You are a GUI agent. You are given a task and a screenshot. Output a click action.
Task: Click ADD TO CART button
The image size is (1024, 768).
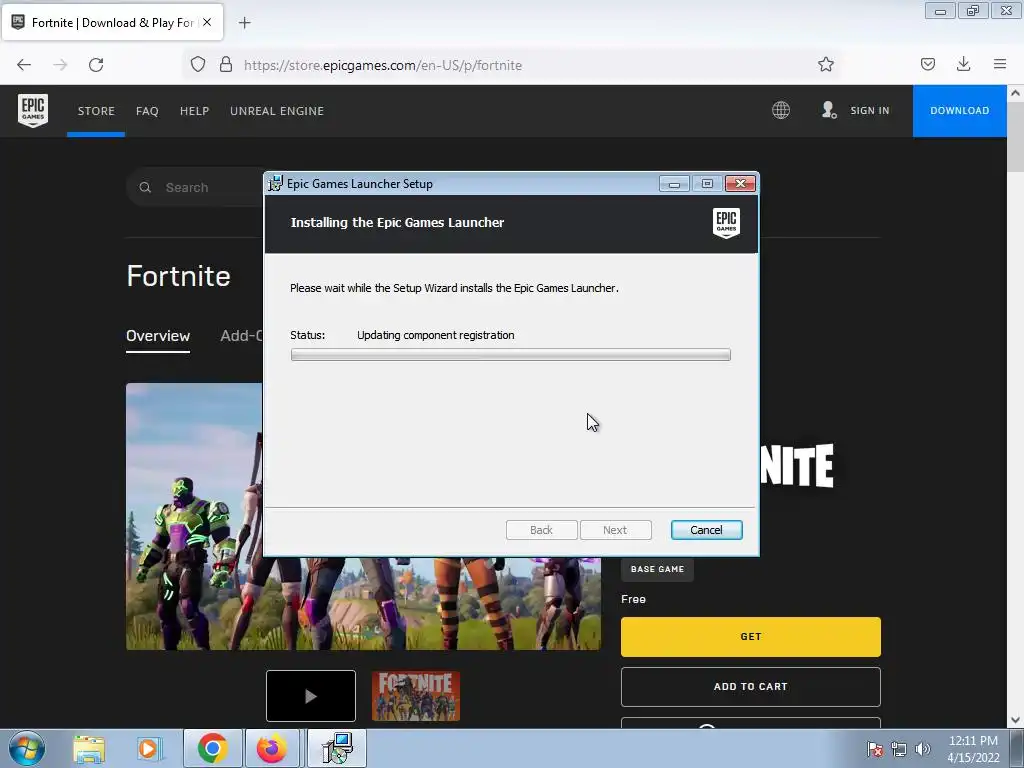coord(750,686)
